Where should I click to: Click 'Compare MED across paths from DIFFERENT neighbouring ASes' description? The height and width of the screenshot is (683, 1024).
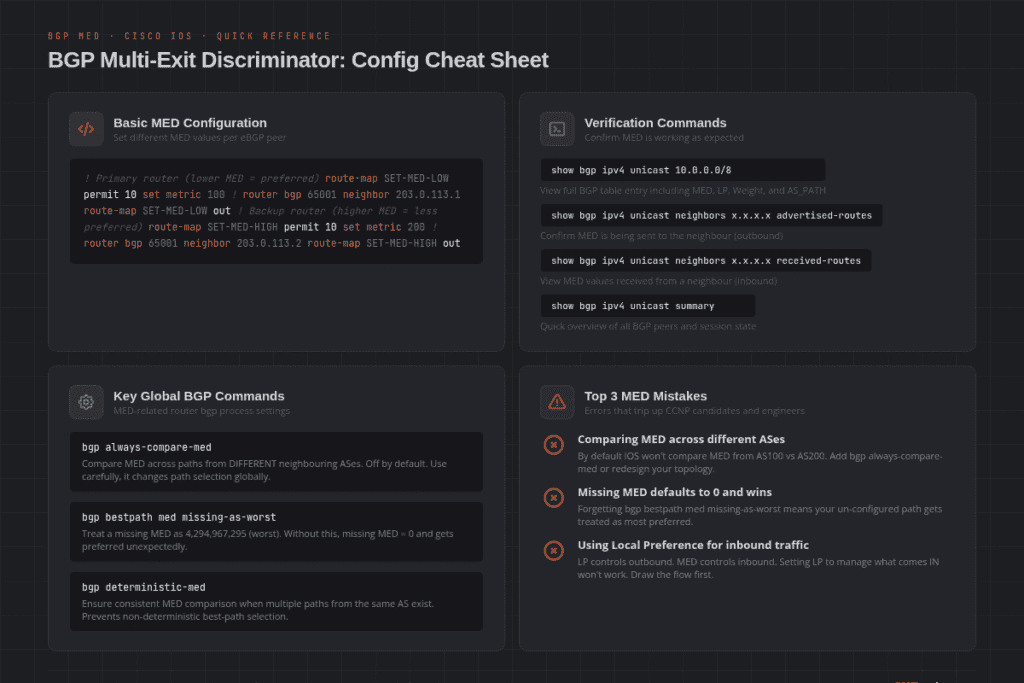tap(264, 470)
